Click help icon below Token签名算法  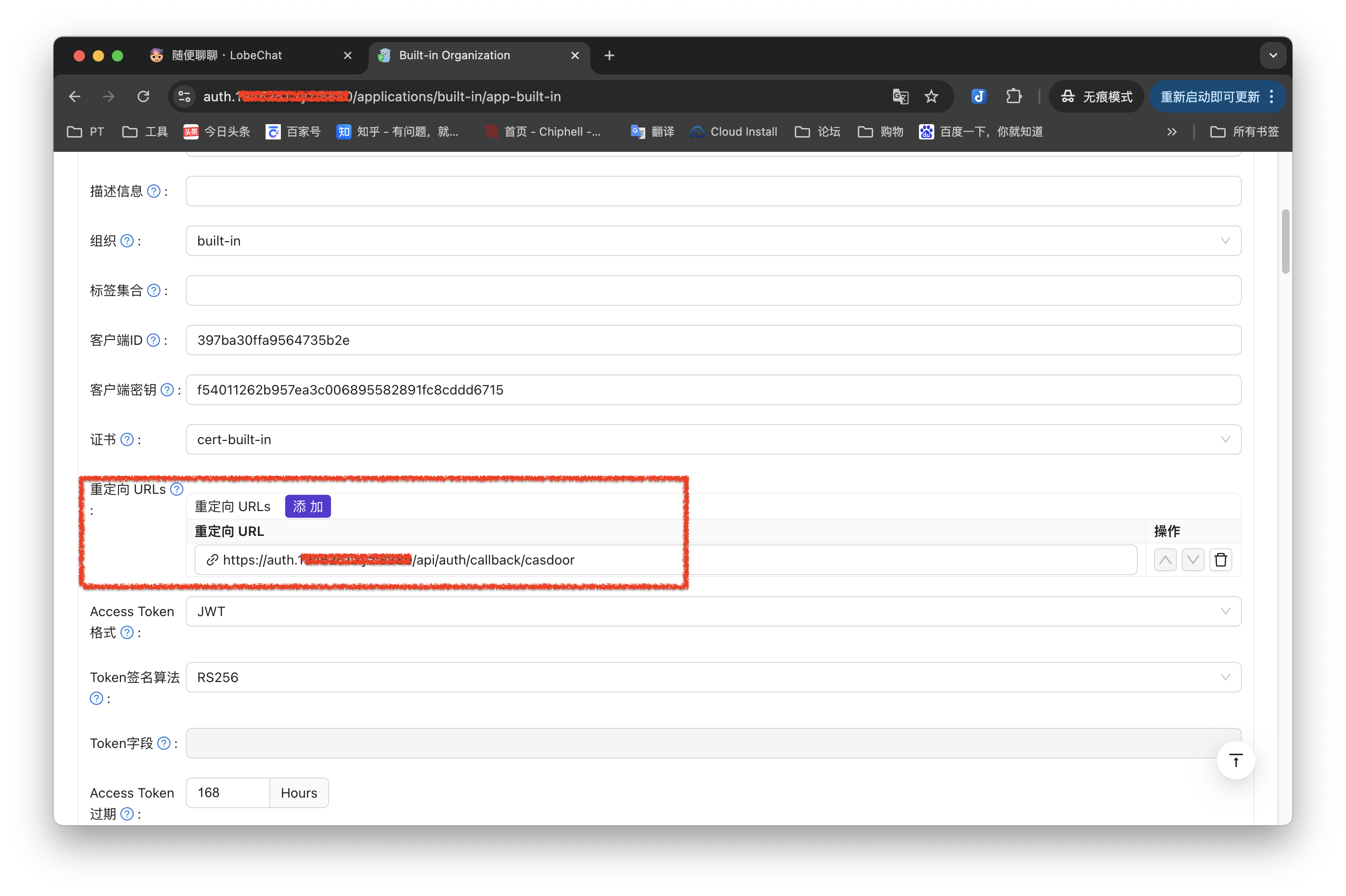[x=96, y=699]
